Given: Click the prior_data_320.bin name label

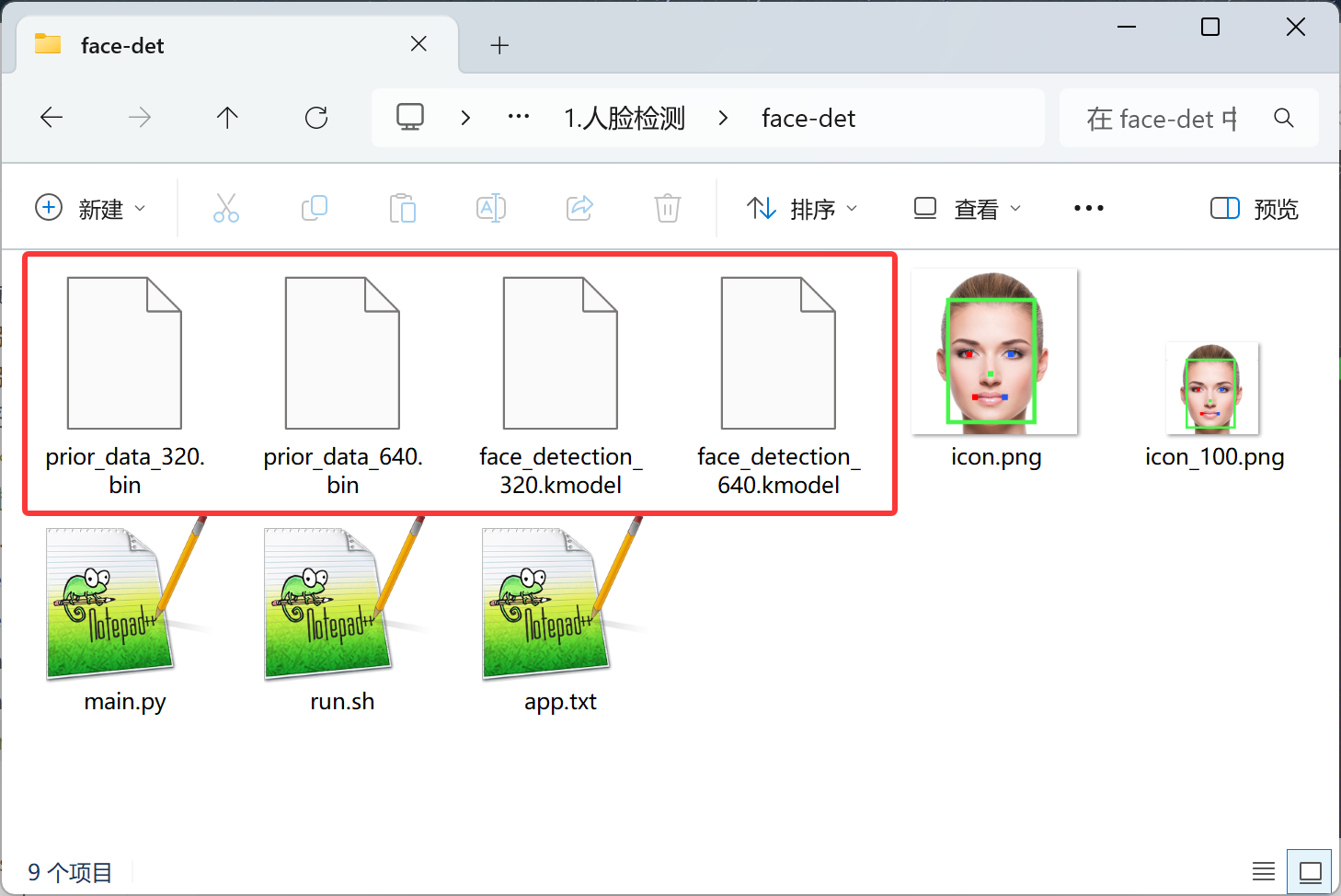Looking at the screenshot, I should pyautogui.click(x=125, y=471).
